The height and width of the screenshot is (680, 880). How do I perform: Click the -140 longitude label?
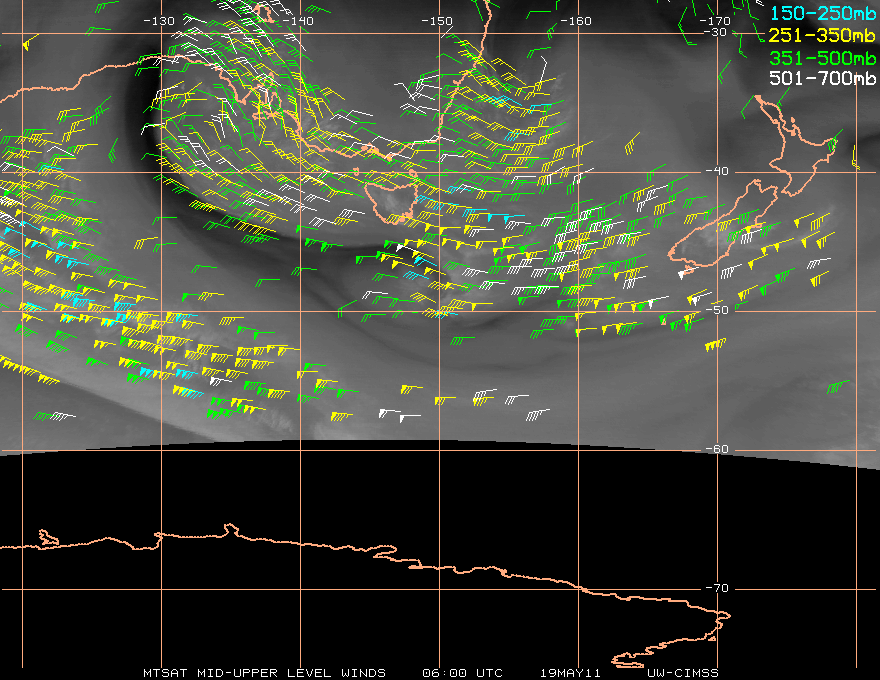point(298,21)
